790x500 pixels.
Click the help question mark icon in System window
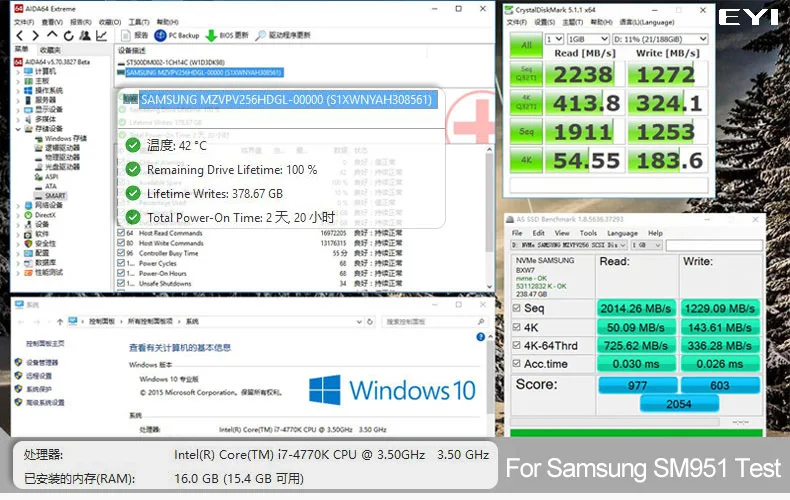click(481, 337)
